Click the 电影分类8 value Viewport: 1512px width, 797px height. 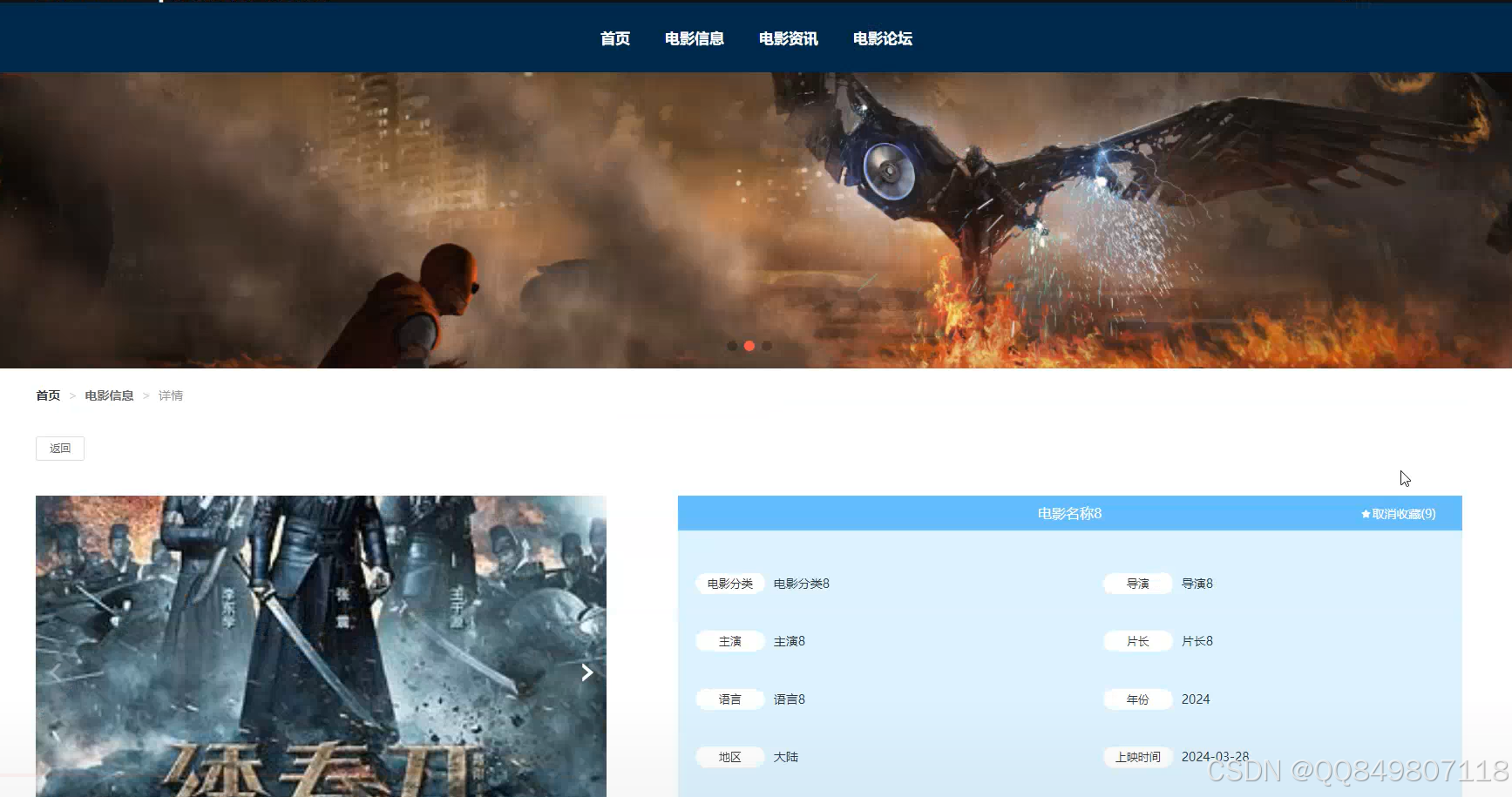pos(802,584)
